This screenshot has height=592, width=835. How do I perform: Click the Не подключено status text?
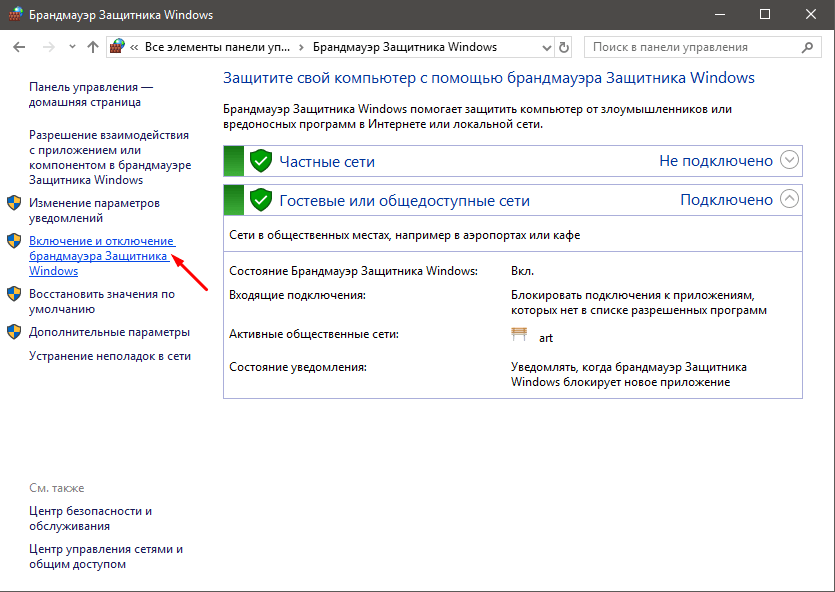pyautogui.click(x=716, y=161)
